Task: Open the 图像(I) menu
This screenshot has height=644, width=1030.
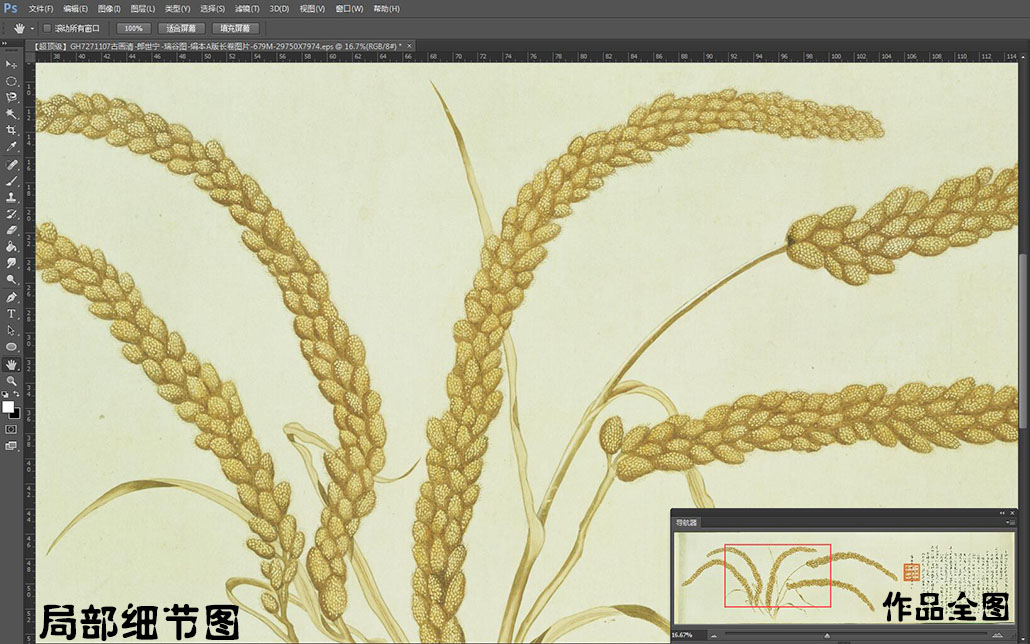Action: click(x=109, y=9)
